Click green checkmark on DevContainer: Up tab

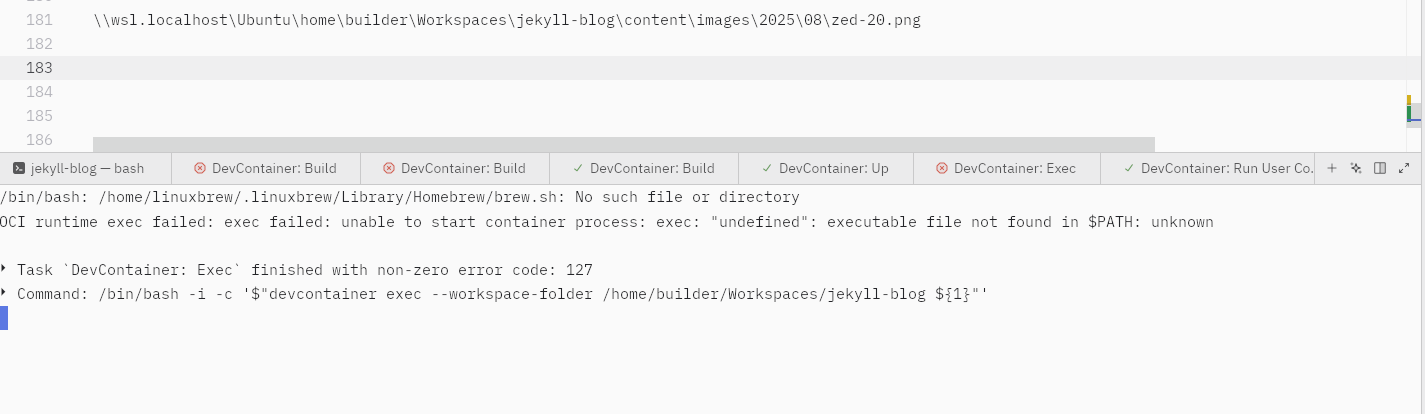click(767, 168)
